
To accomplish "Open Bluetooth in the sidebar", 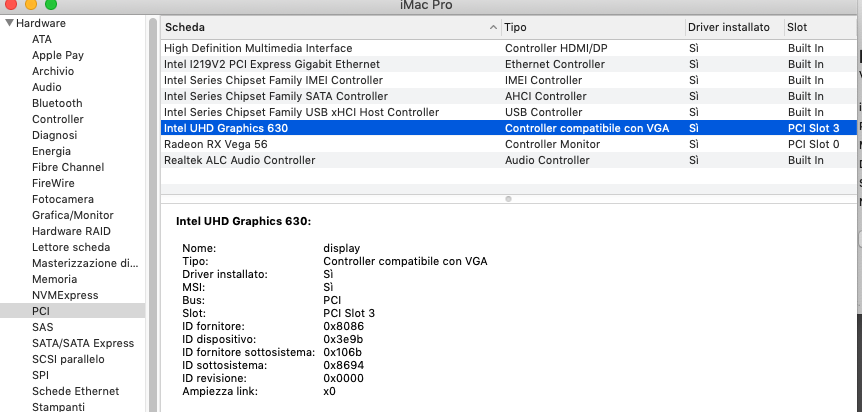I will [57, 103].
